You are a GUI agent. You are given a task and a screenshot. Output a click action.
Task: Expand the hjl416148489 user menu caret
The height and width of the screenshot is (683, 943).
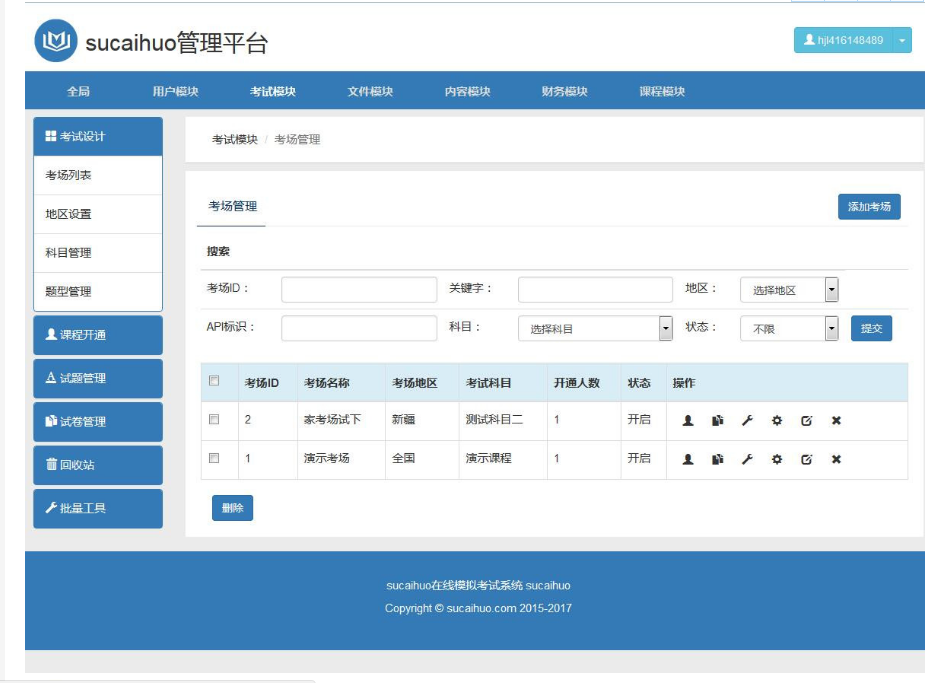click(x=902, y=40)
